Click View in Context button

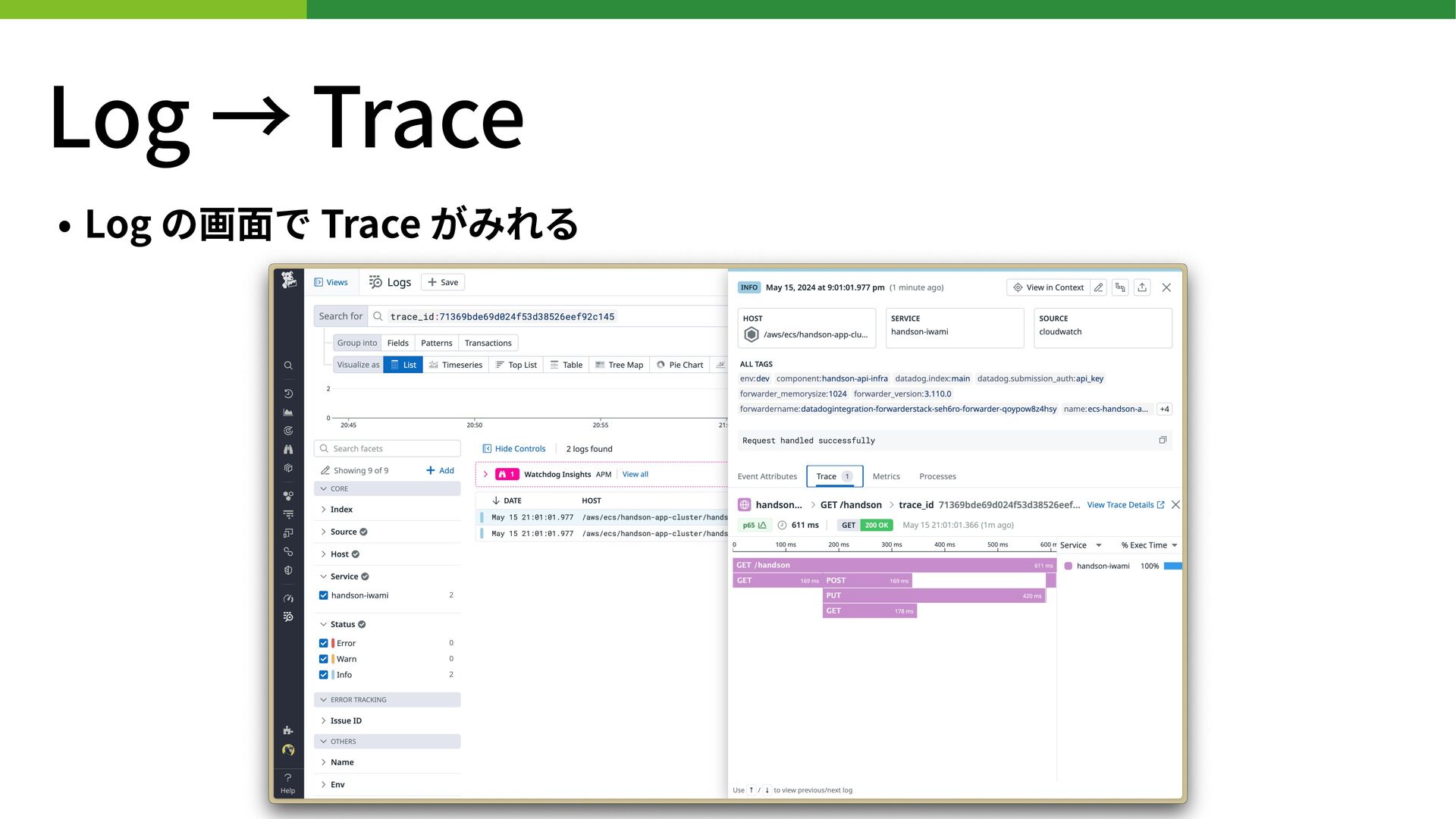1048,287
